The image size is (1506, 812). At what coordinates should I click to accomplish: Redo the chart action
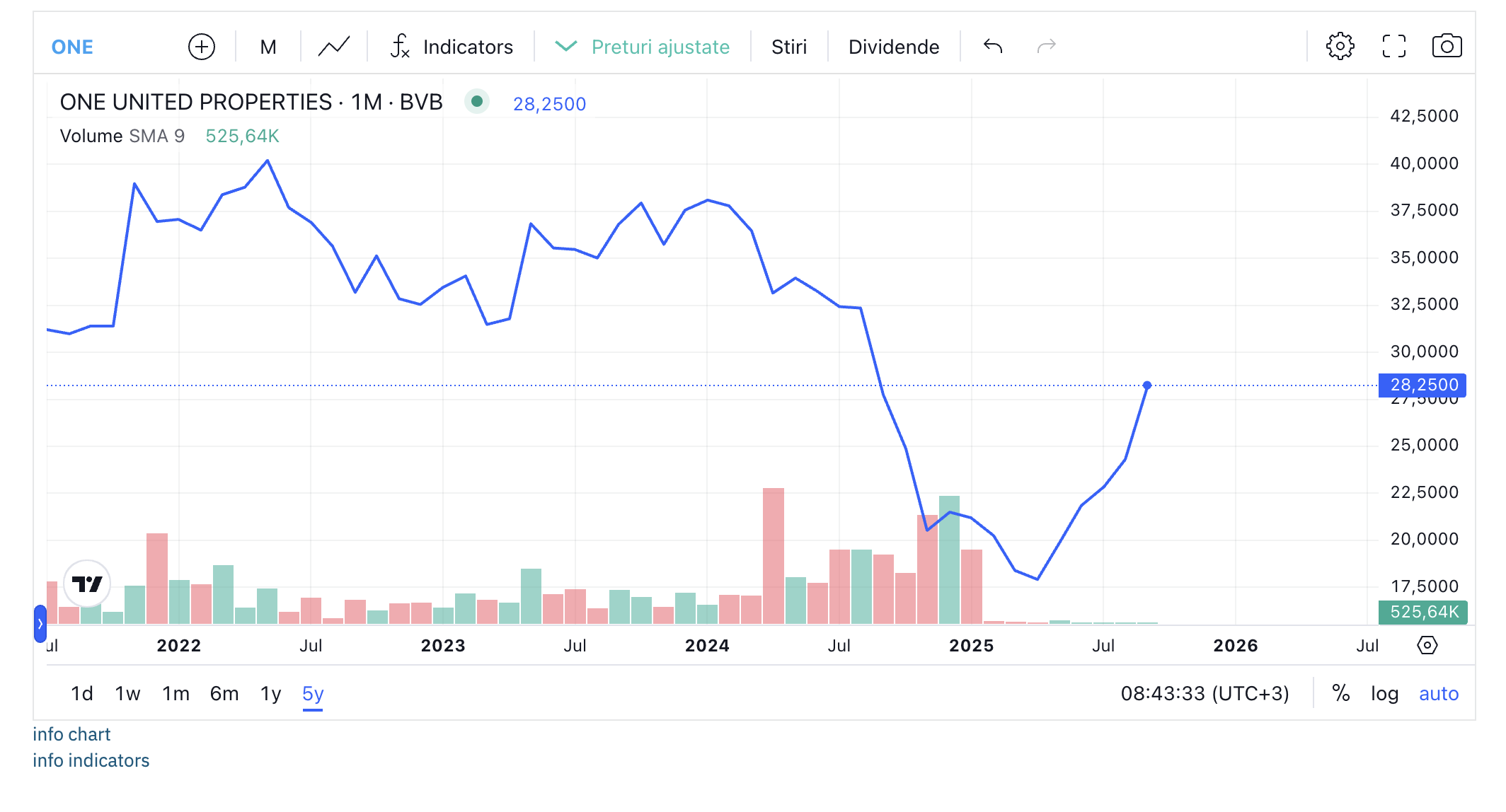(1047, 47)
